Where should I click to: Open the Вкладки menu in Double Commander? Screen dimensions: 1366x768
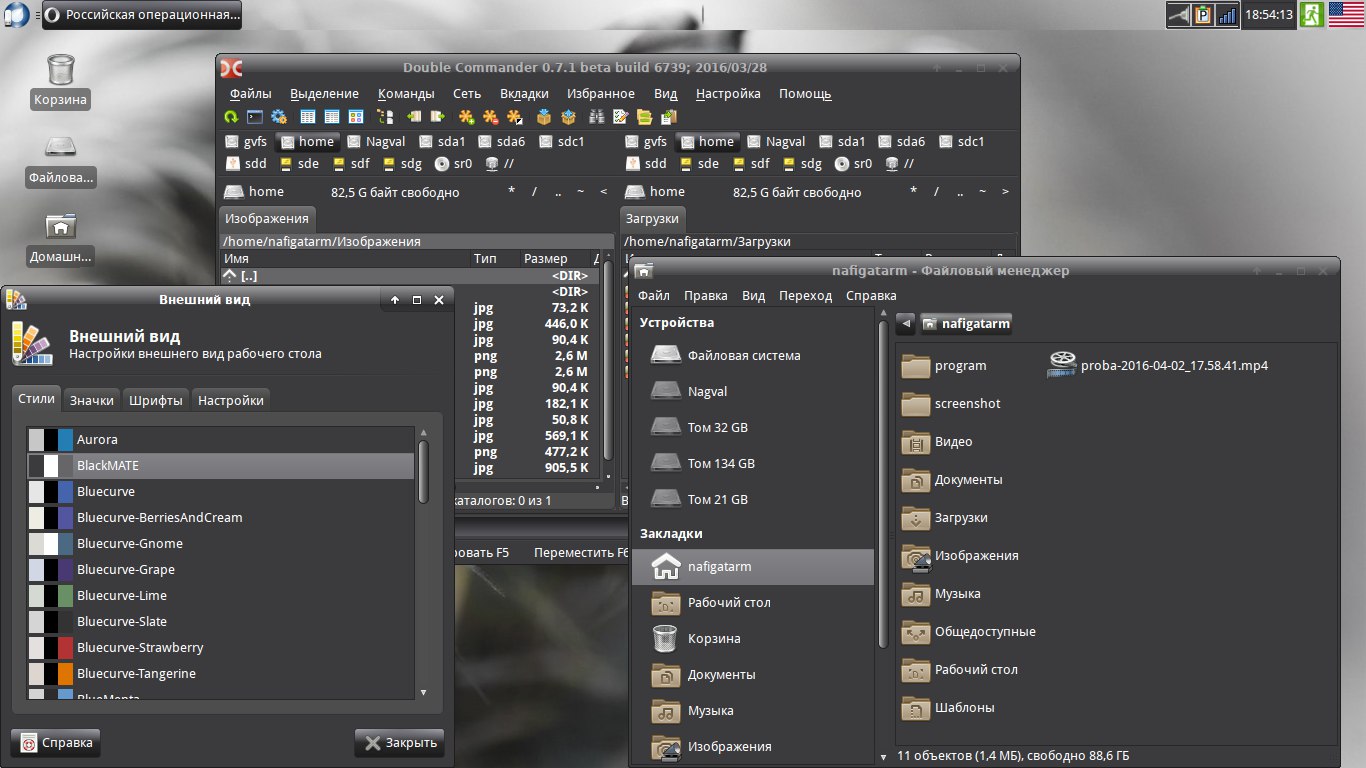click(x=524, y=94)
